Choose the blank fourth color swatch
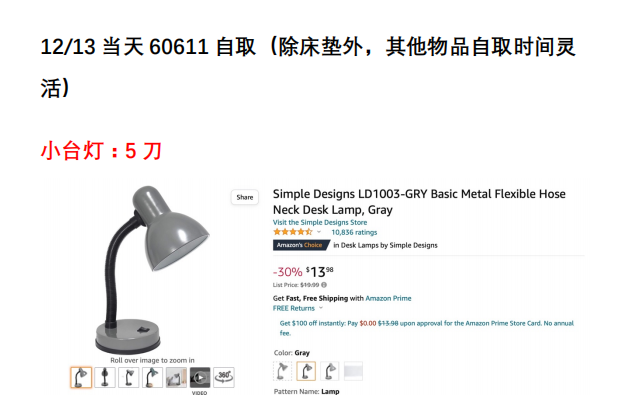The image size is (639, 419). click(353, 371)
